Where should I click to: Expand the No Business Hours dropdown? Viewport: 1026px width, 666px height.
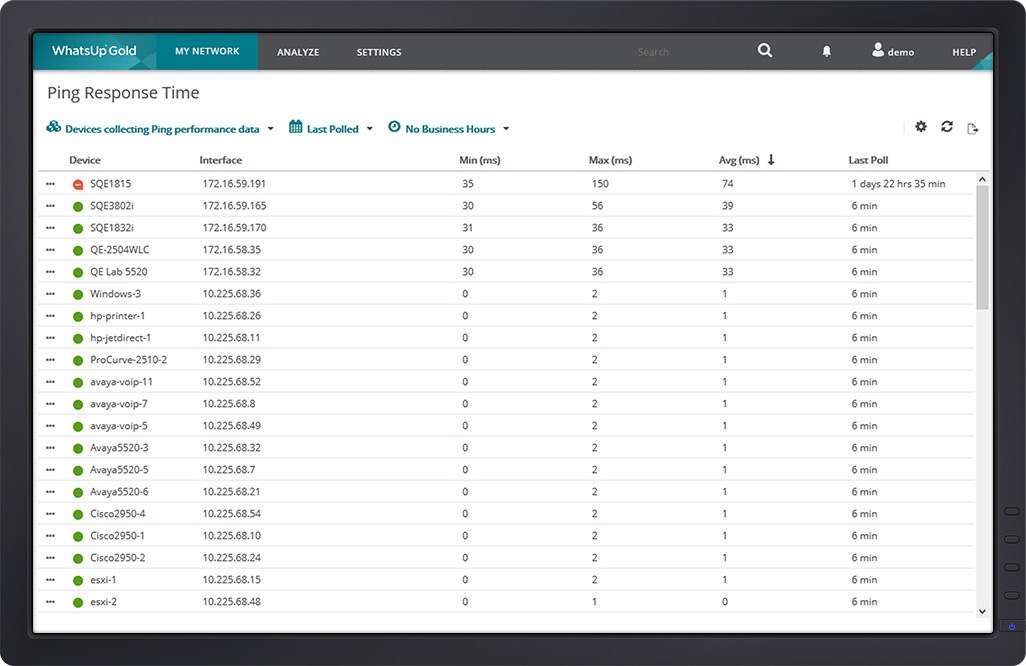[449, 129]
